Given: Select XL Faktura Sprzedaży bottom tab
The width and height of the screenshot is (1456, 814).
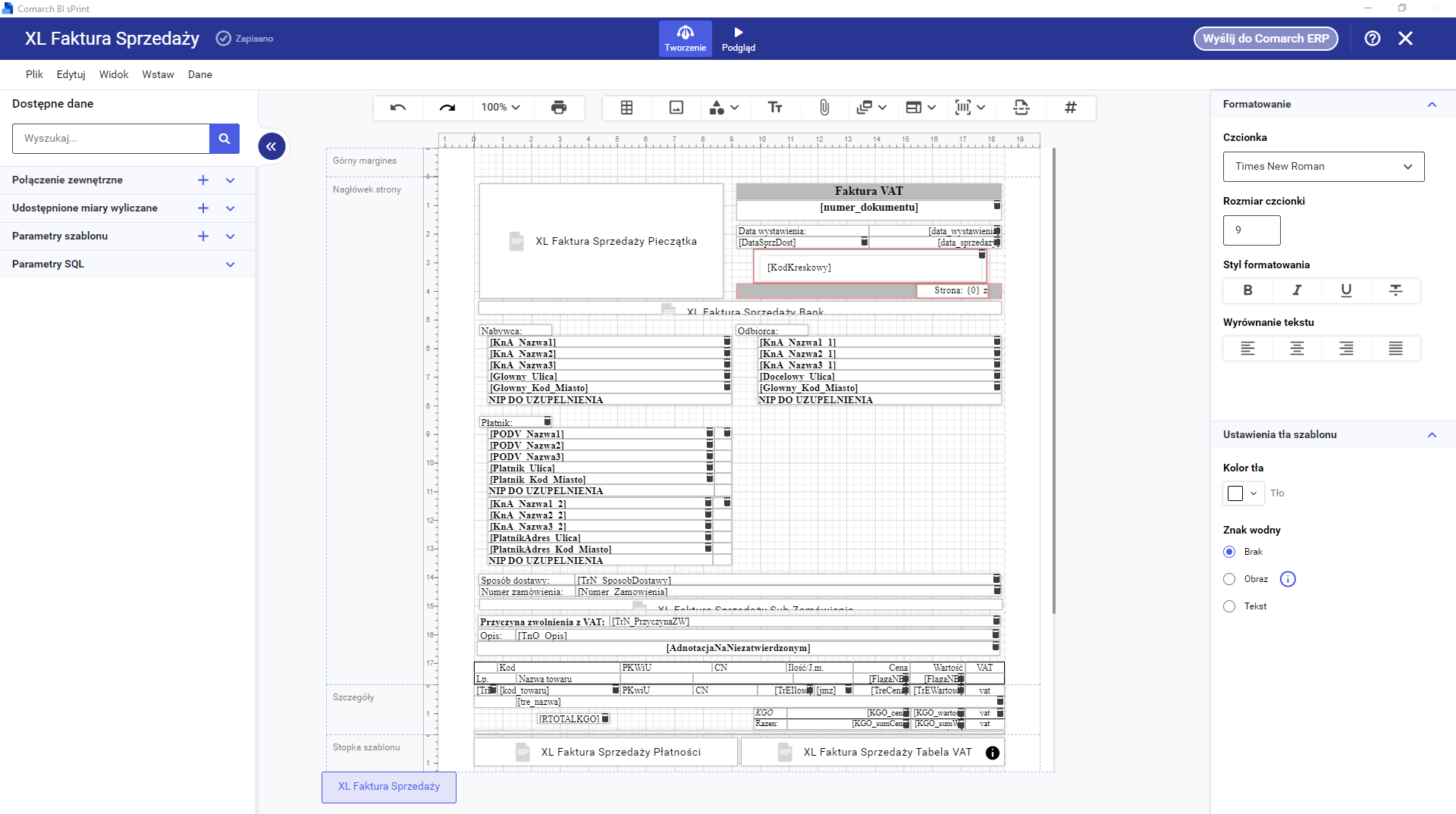Looking at the screenshot, I should point(389,787).
